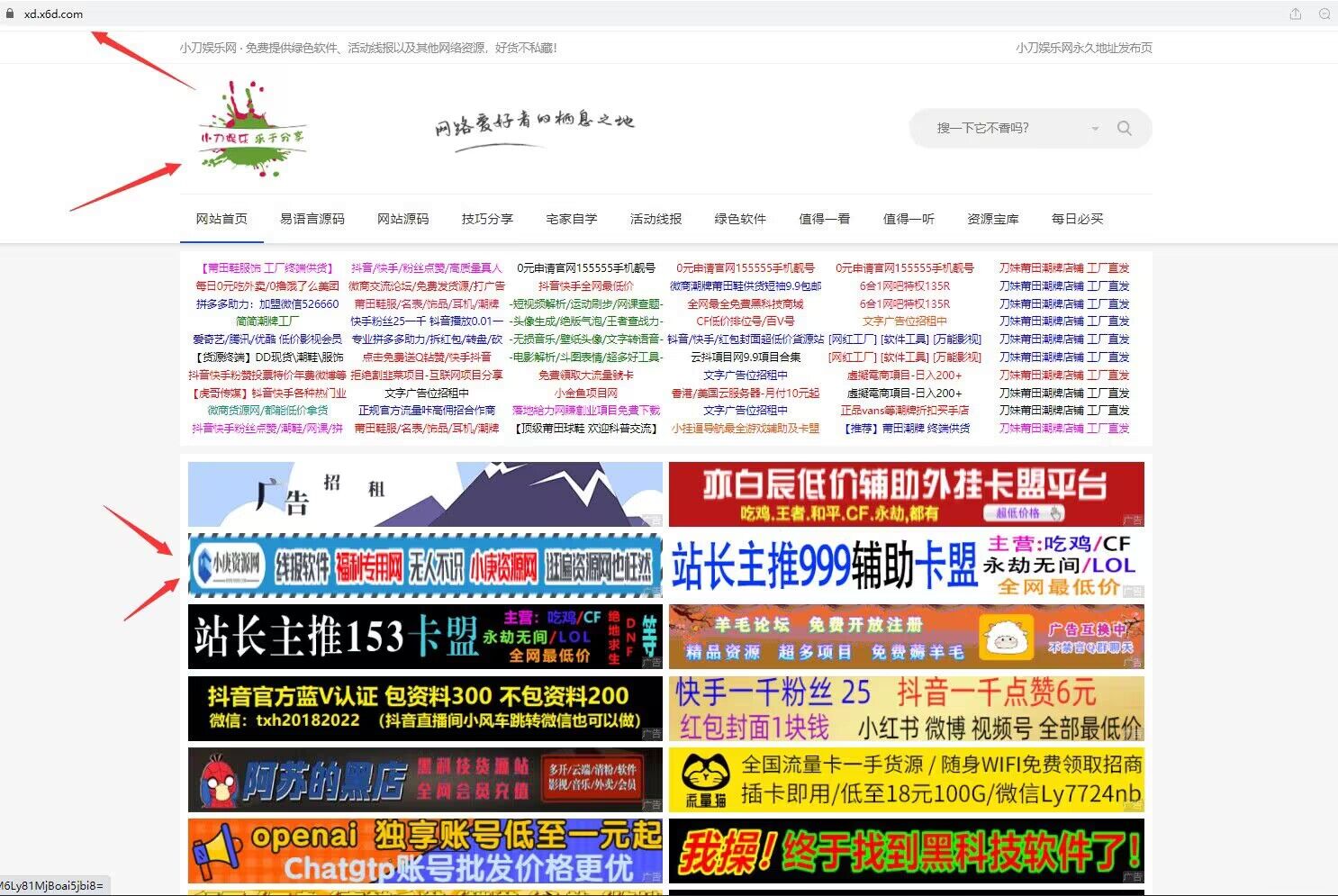Go to the 绿色软件 section
1338x896 pixels.
(x=740, y=219)
